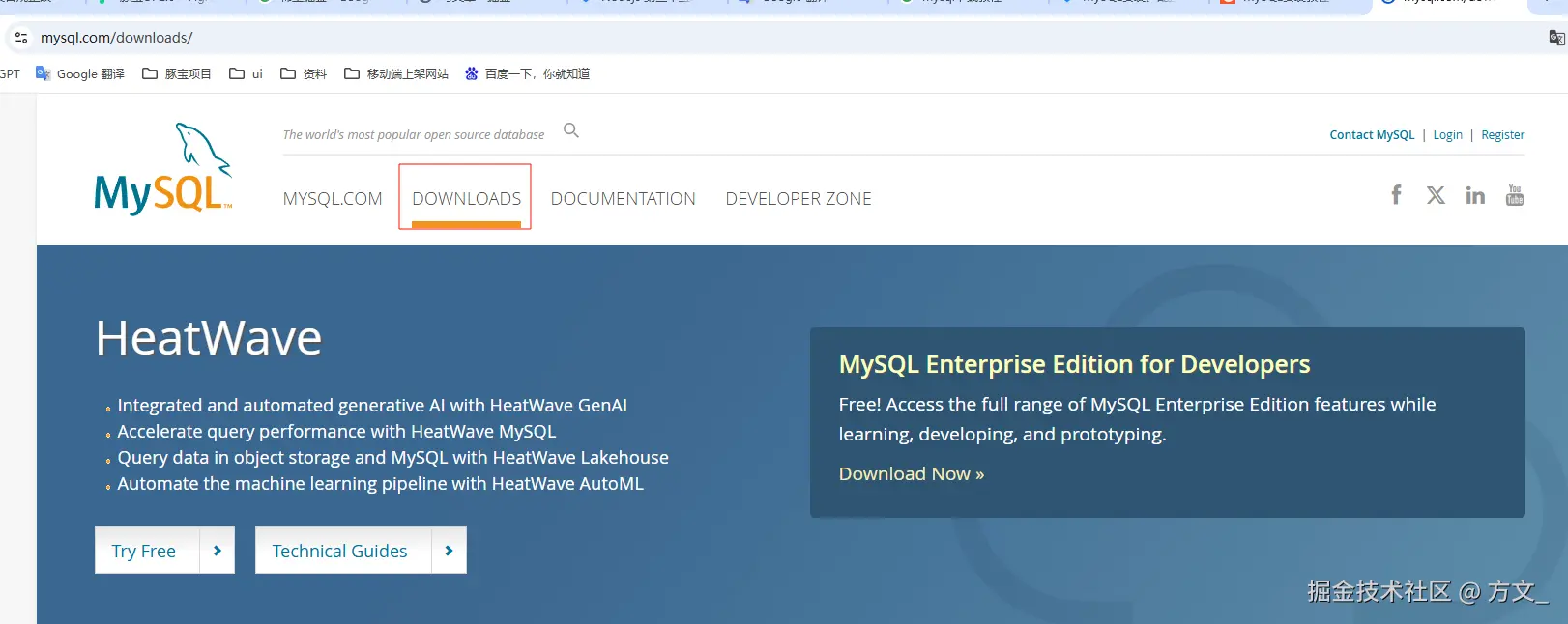The height and width of the screenshot is (624, 1568).
Task: Click the Download Now » link
Action: tap(912, 474)
